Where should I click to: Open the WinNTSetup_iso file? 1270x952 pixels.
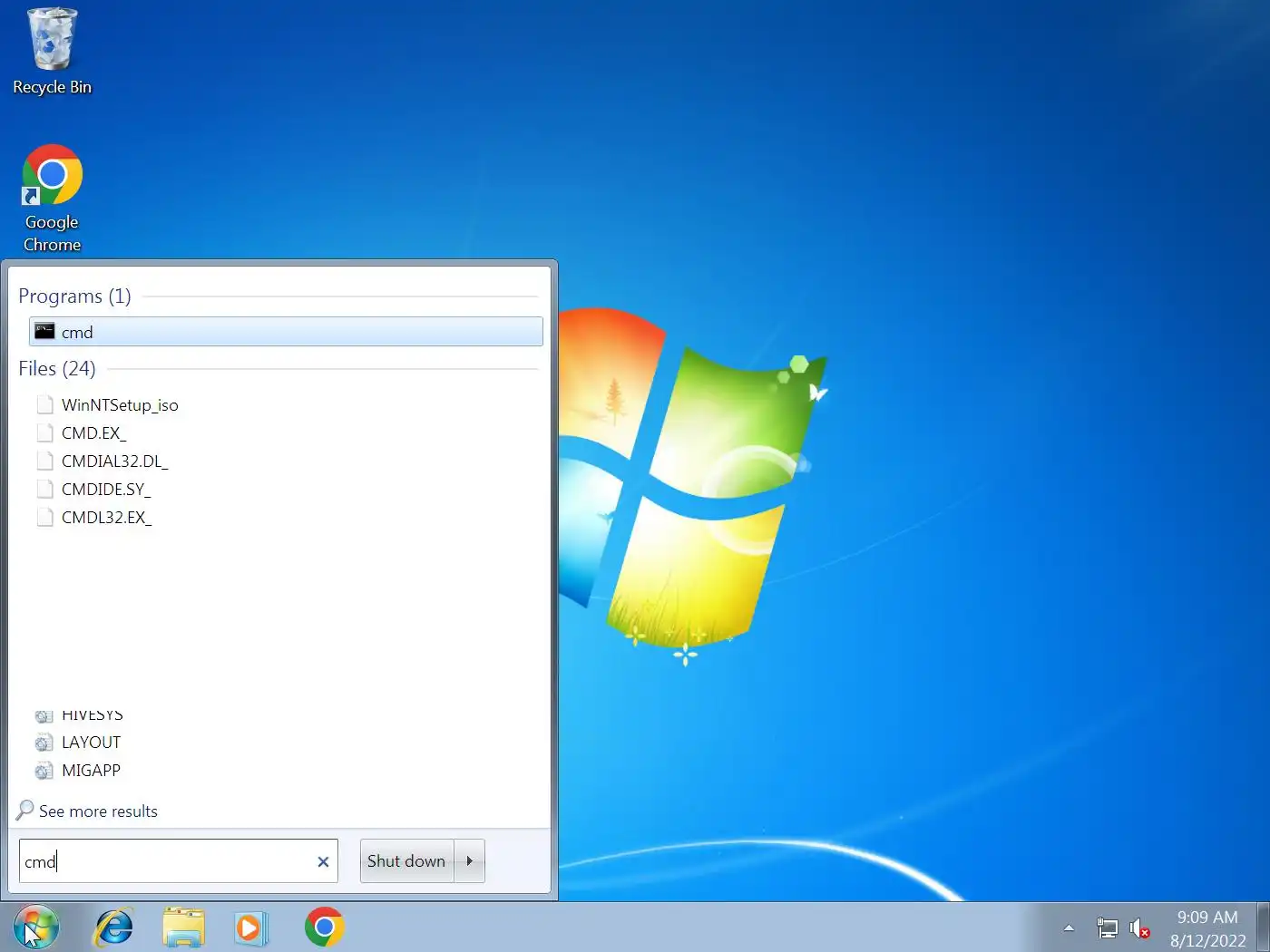[120, 405]
